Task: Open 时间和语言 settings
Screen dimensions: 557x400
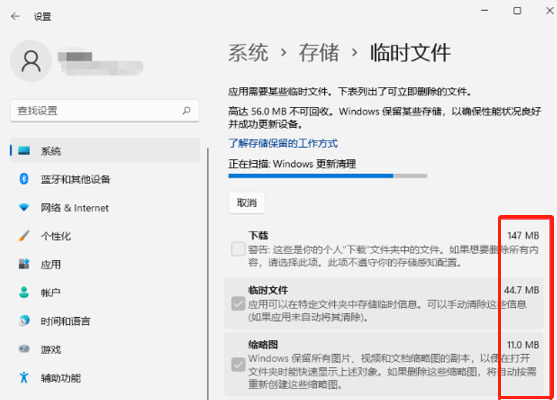Action: pos(105,321)
